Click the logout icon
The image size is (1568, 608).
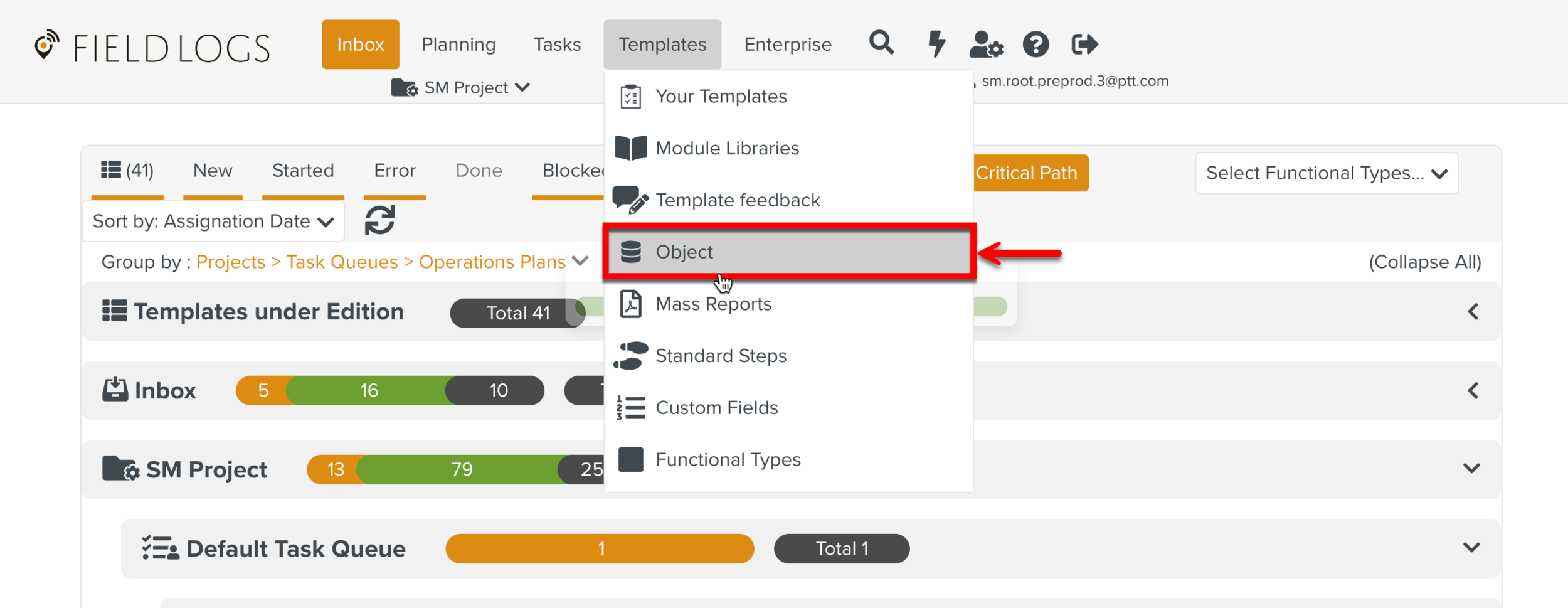pos(1084,45)
